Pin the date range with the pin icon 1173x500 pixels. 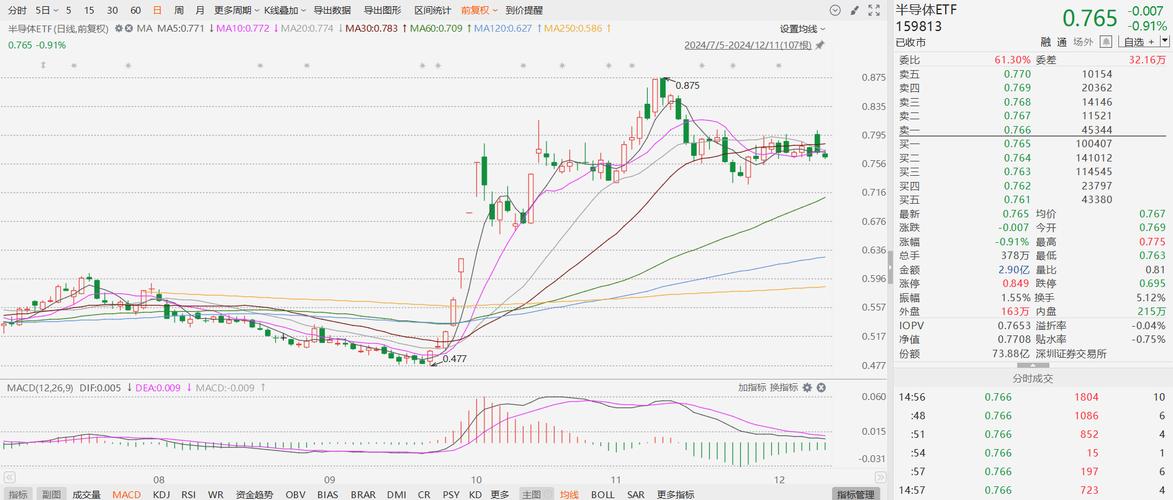coord(820,45)
